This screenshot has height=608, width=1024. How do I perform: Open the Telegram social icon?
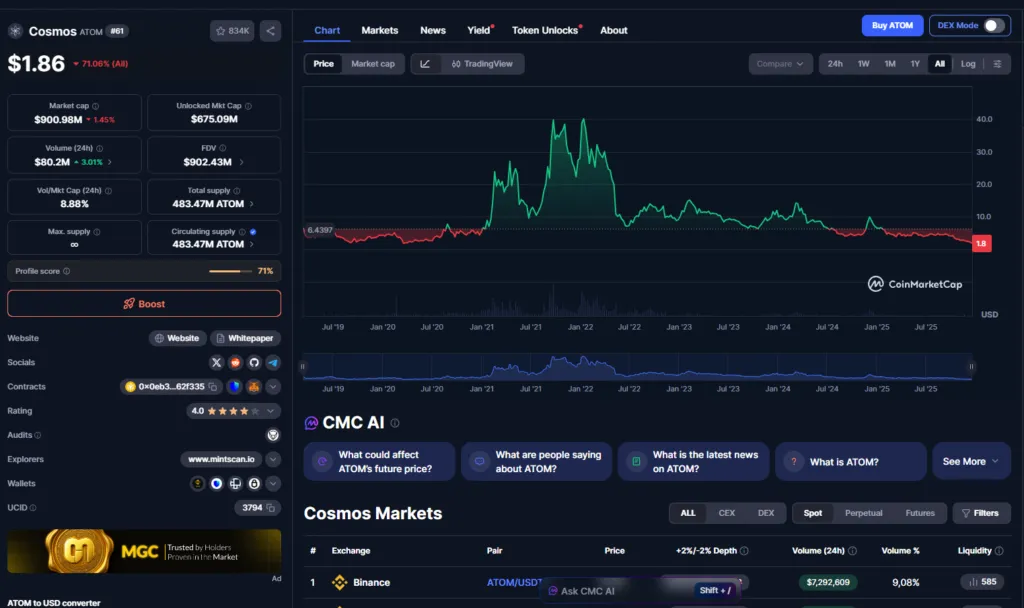coord(273,362)
